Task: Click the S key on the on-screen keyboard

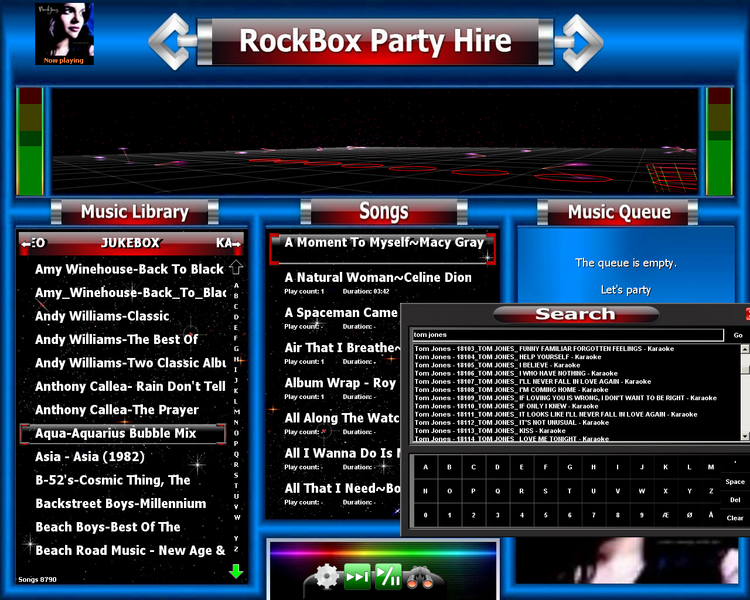Action: tap(546, 491)
